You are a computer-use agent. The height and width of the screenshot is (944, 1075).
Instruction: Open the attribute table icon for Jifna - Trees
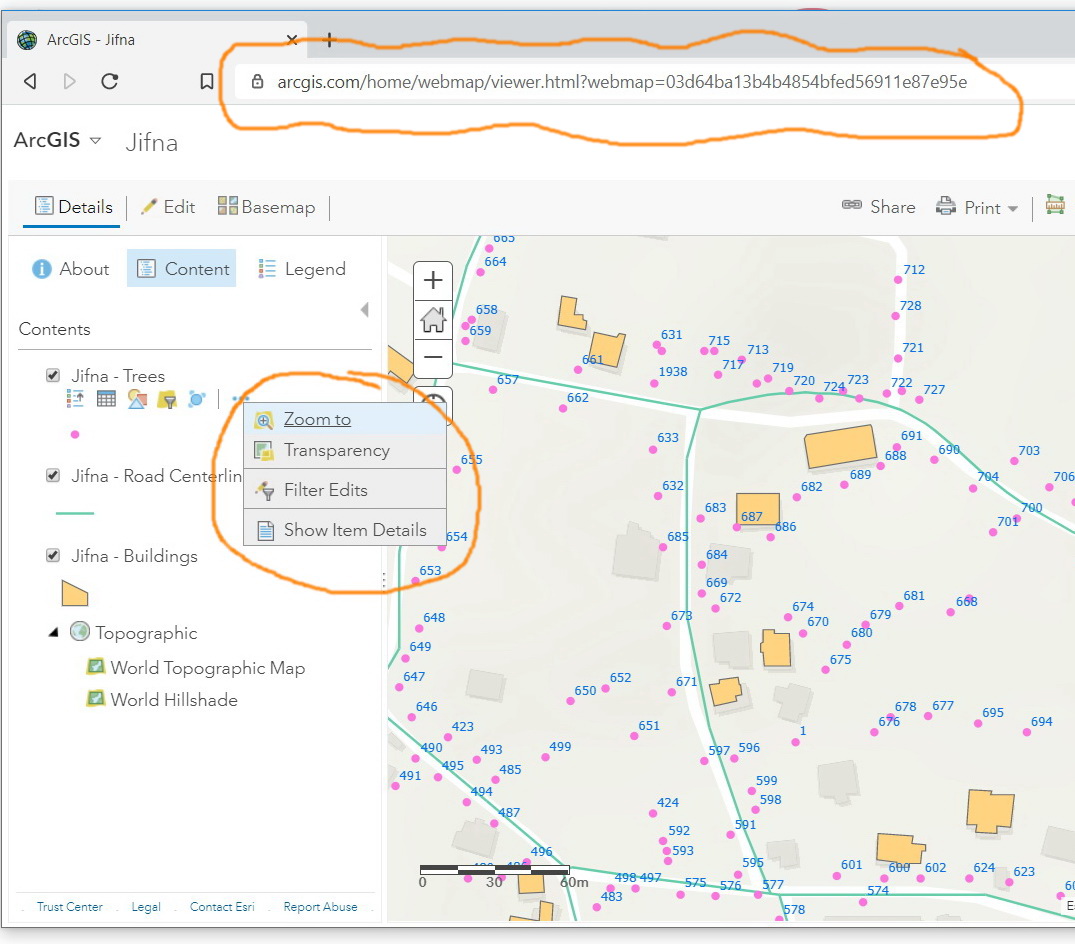point(106,399)
